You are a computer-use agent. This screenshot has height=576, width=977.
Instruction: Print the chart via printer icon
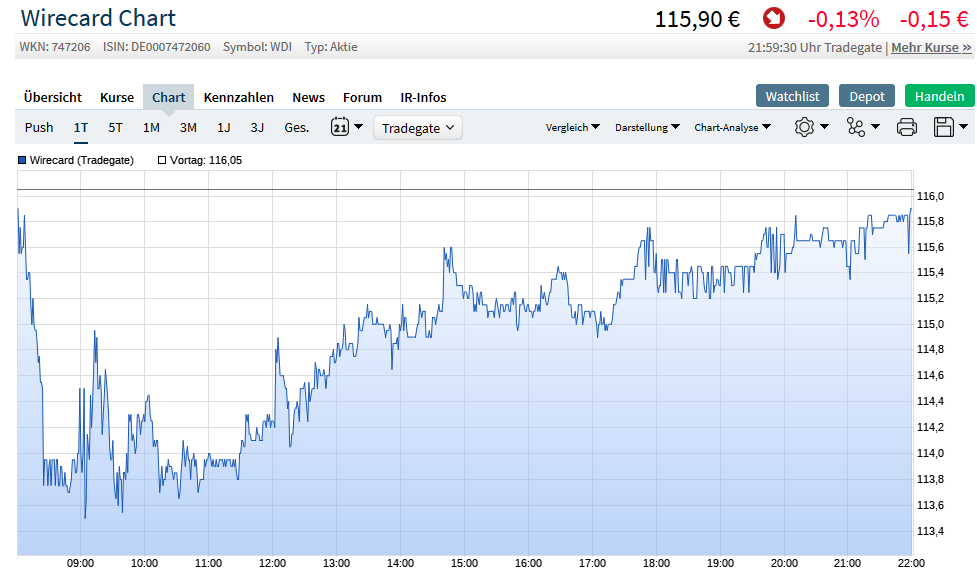point(908,127)
